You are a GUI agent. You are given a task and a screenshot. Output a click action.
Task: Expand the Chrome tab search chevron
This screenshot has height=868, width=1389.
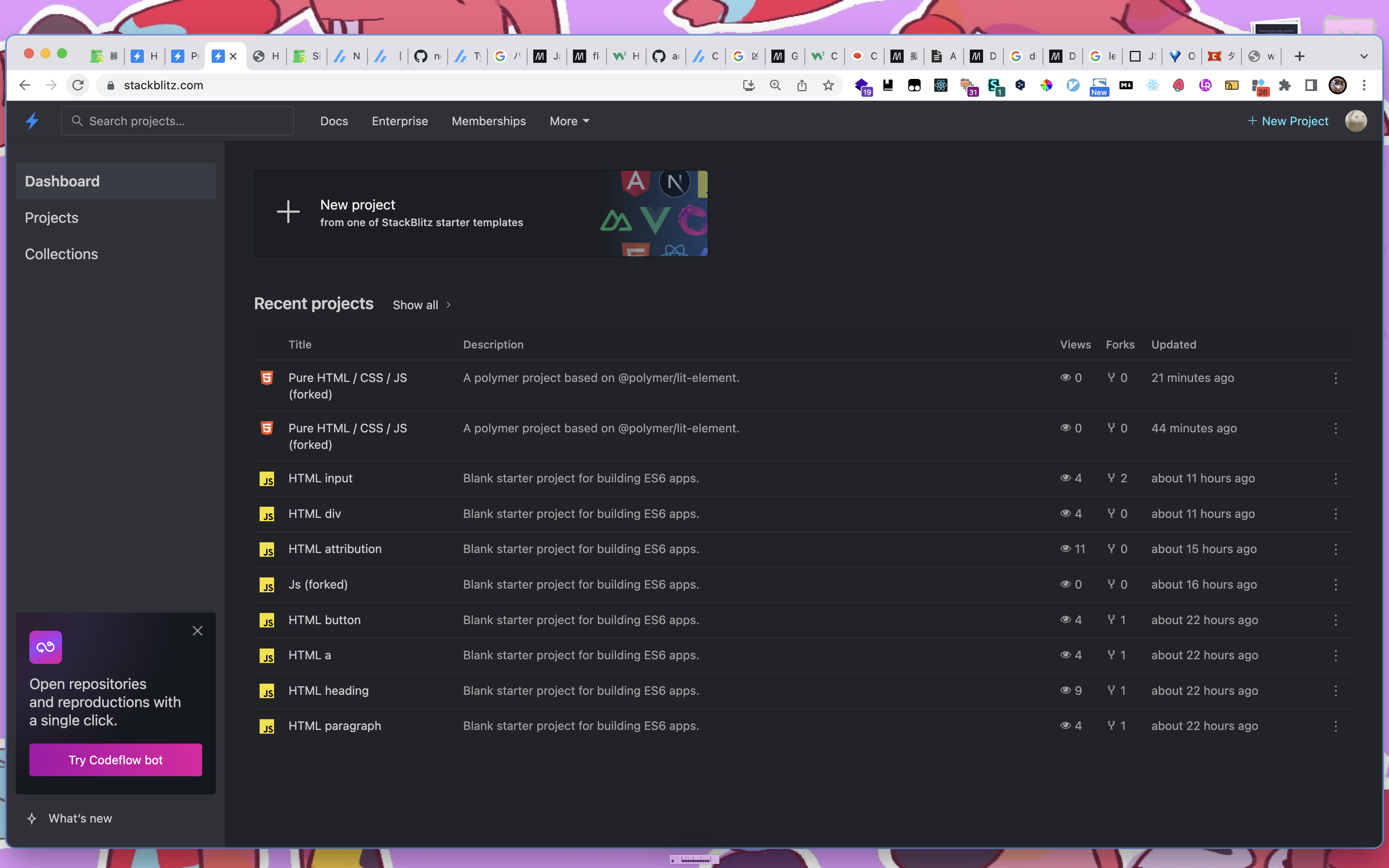tap(1364, 56)
